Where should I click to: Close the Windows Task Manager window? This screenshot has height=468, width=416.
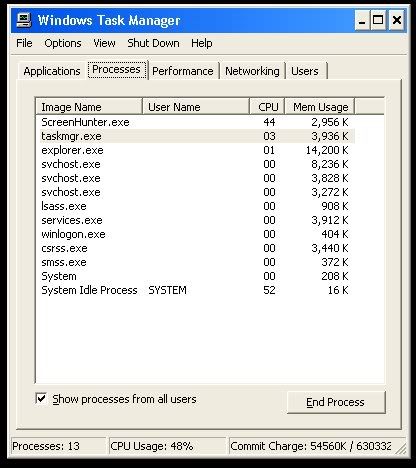point(396,20)
